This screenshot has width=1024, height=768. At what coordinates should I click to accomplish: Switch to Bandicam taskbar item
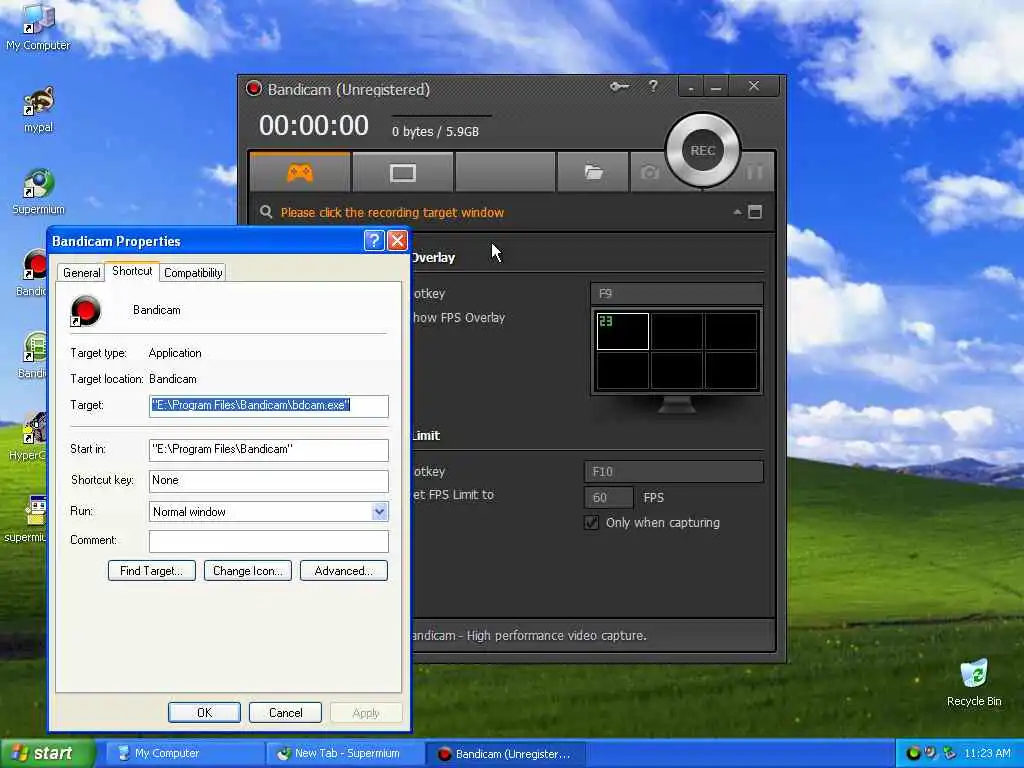(505, 754)
